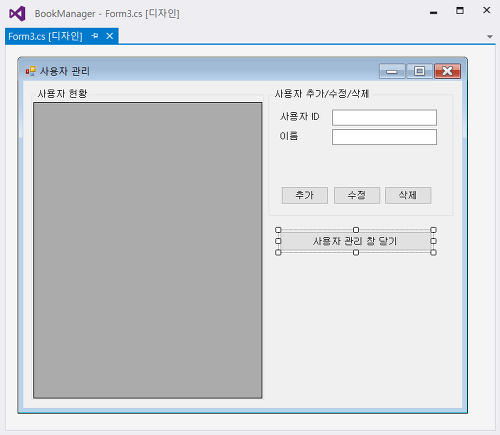The image size is (500, 435).
Task: Select the 삭제 button
Action: click(x=408, y=195)
